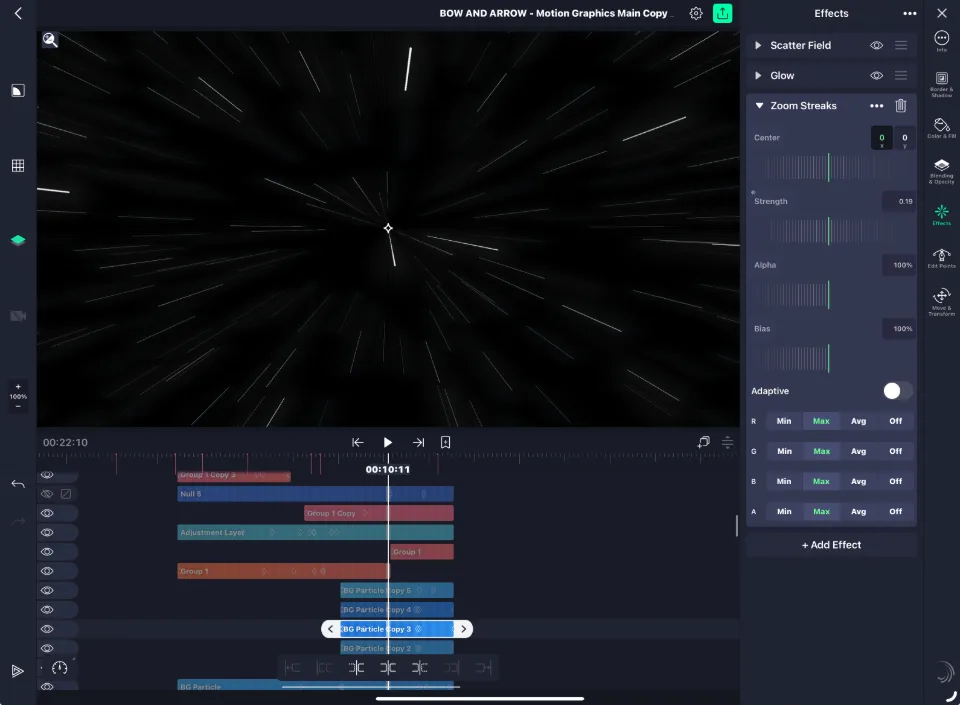Open the grid overlay icon in left sidebar
The image size is (960, 705).
pos(18,166)
